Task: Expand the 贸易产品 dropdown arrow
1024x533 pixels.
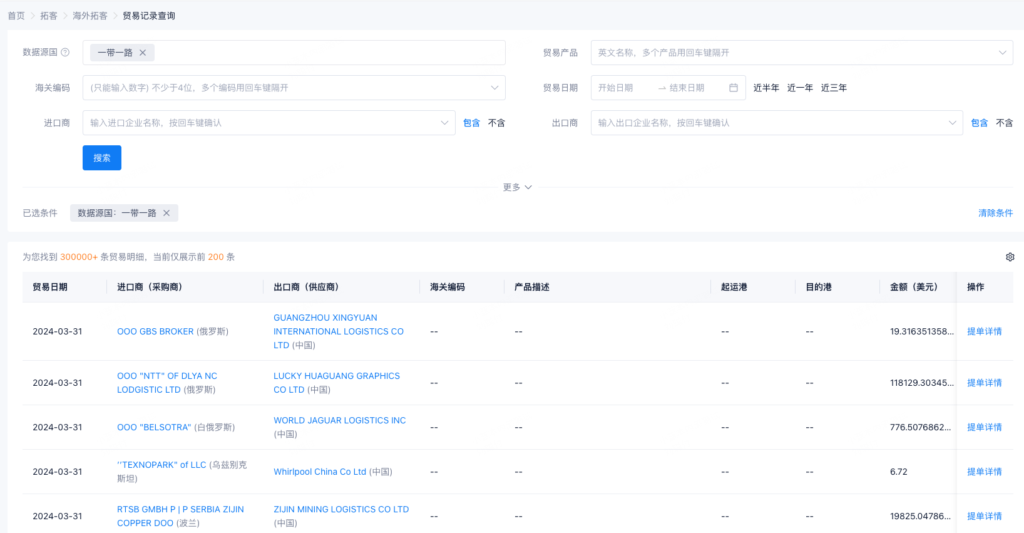Action: [x=1003, y=53]
